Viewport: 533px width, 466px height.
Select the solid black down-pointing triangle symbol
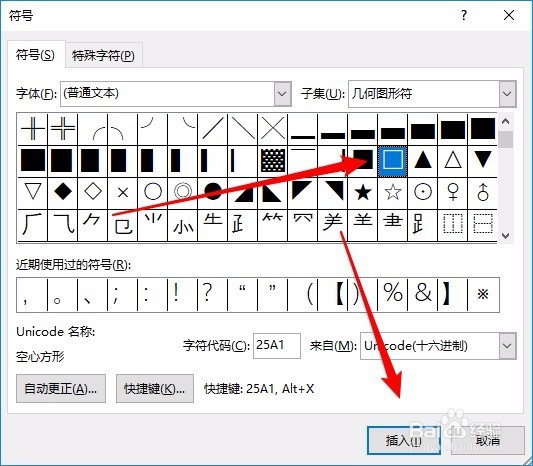coord(482,161)
